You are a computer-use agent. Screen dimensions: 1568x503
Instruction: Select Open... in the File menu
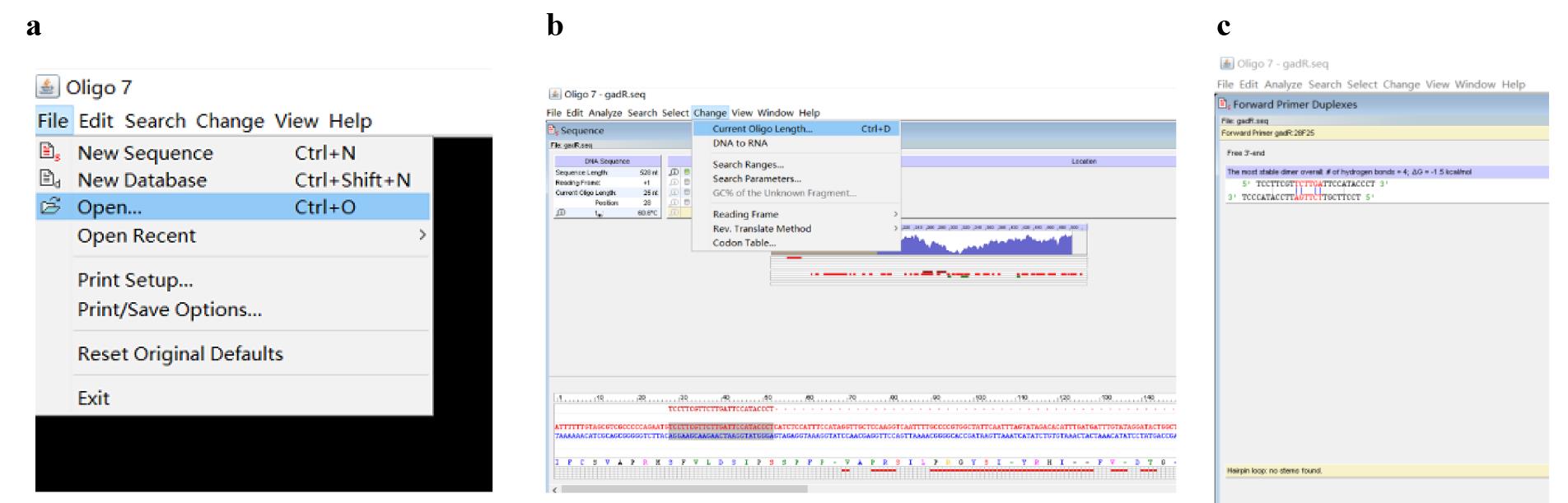tap(234, 207)
